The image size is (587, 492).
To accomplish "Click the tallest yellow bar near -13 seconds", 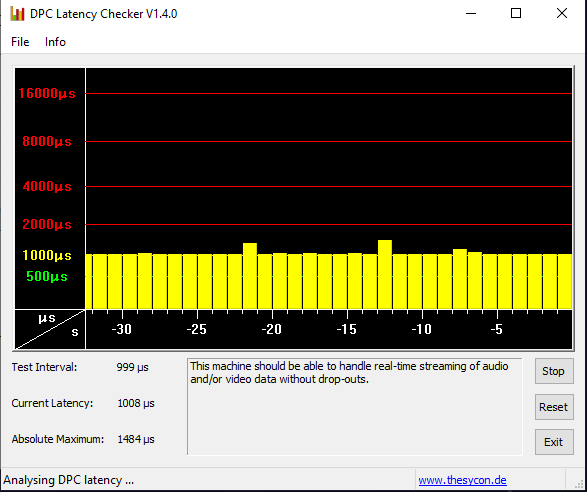I will [385, 274].
